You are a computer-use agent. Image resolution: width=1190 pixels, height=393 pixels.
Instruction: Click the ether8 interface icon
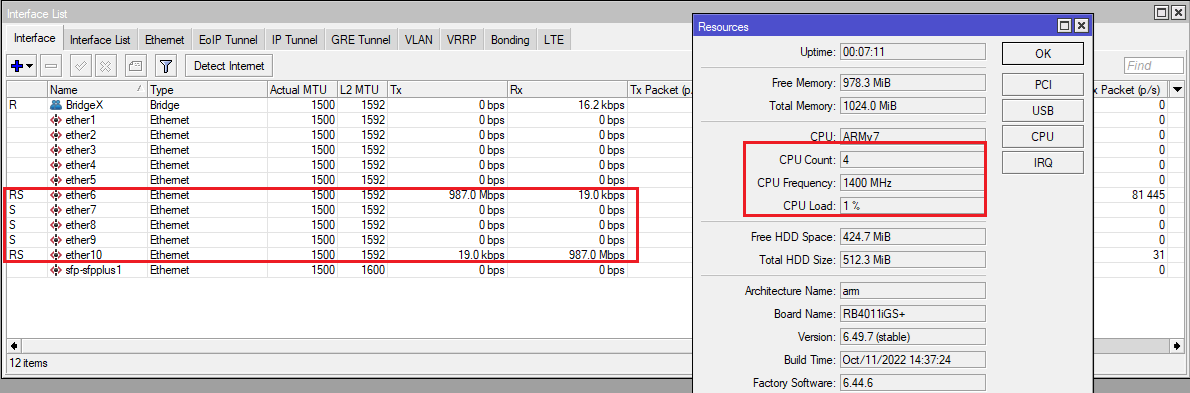[x=56, y=225]
